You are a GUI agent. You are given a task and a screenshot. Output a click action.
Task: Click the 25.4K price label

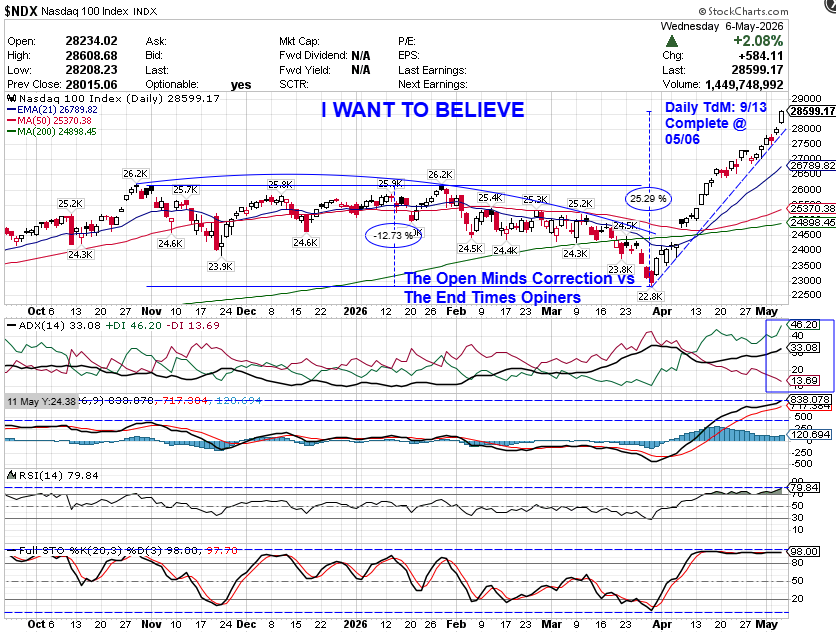(x=490, y=198)
